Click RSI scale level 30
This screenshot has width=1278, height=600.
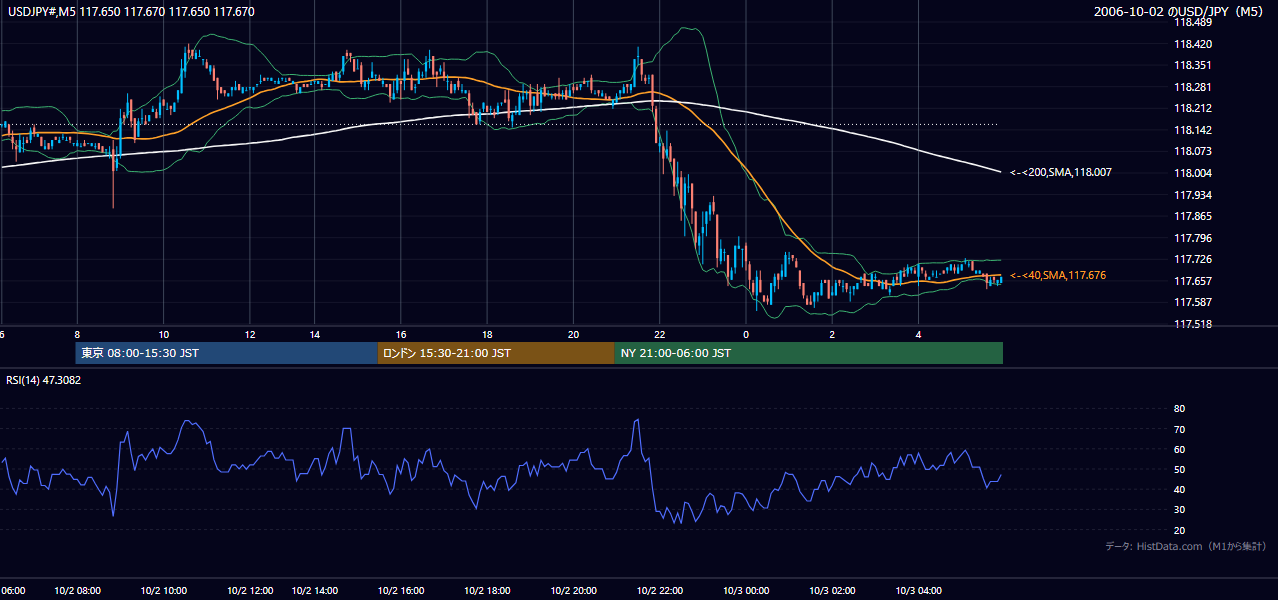click(x=1179, y=510)
